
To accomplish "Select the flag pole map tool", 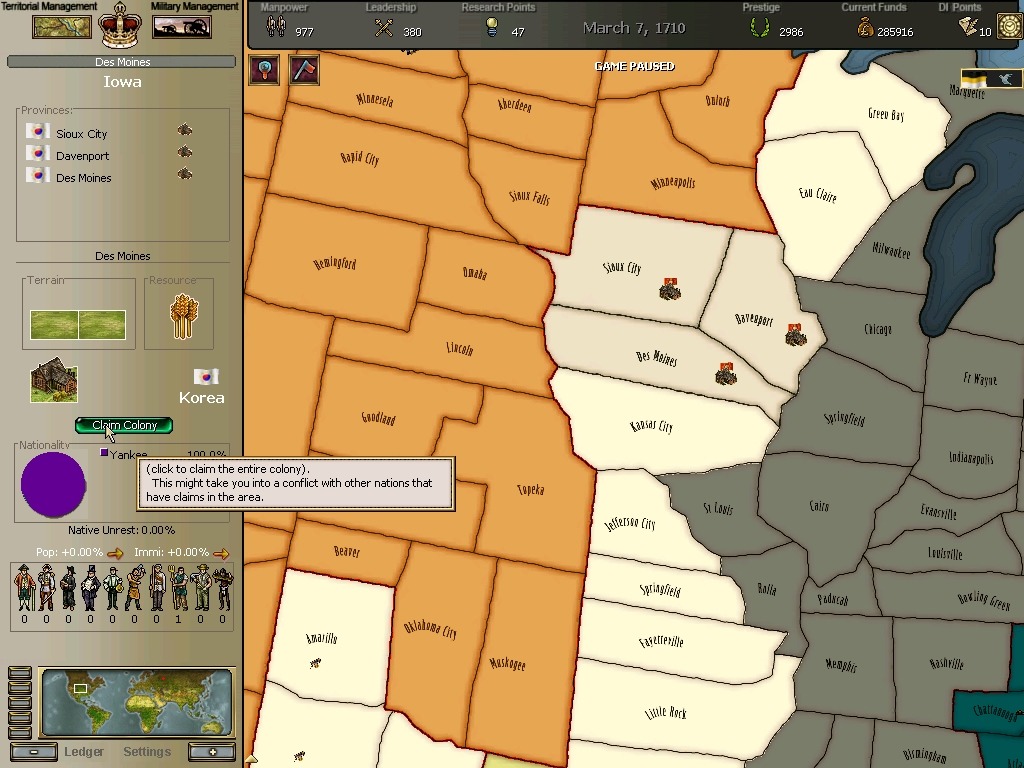I will click(304, 69).
